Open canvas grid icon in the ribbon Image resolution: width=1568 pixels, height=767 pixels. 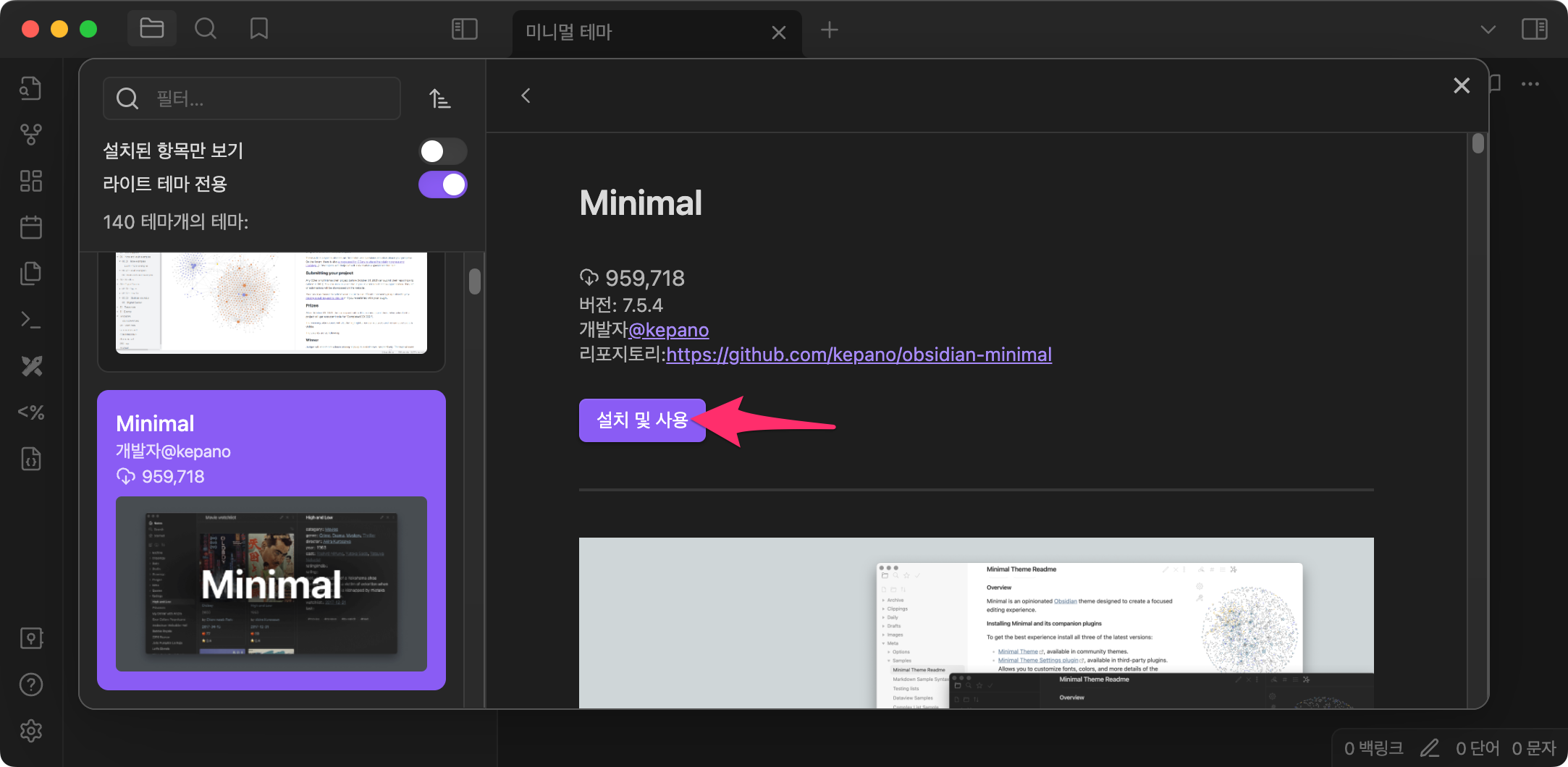(x=31, y=181)
